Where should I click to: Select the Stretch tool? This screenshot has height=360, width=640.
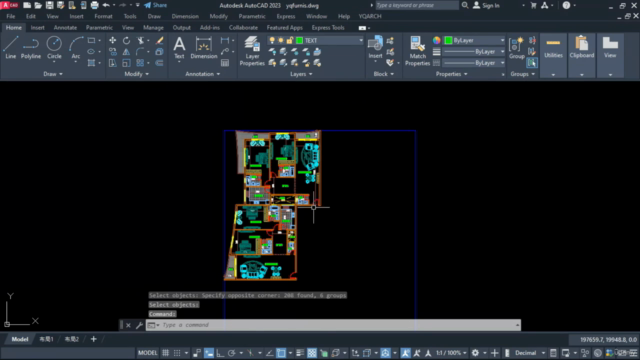[112, 63]
